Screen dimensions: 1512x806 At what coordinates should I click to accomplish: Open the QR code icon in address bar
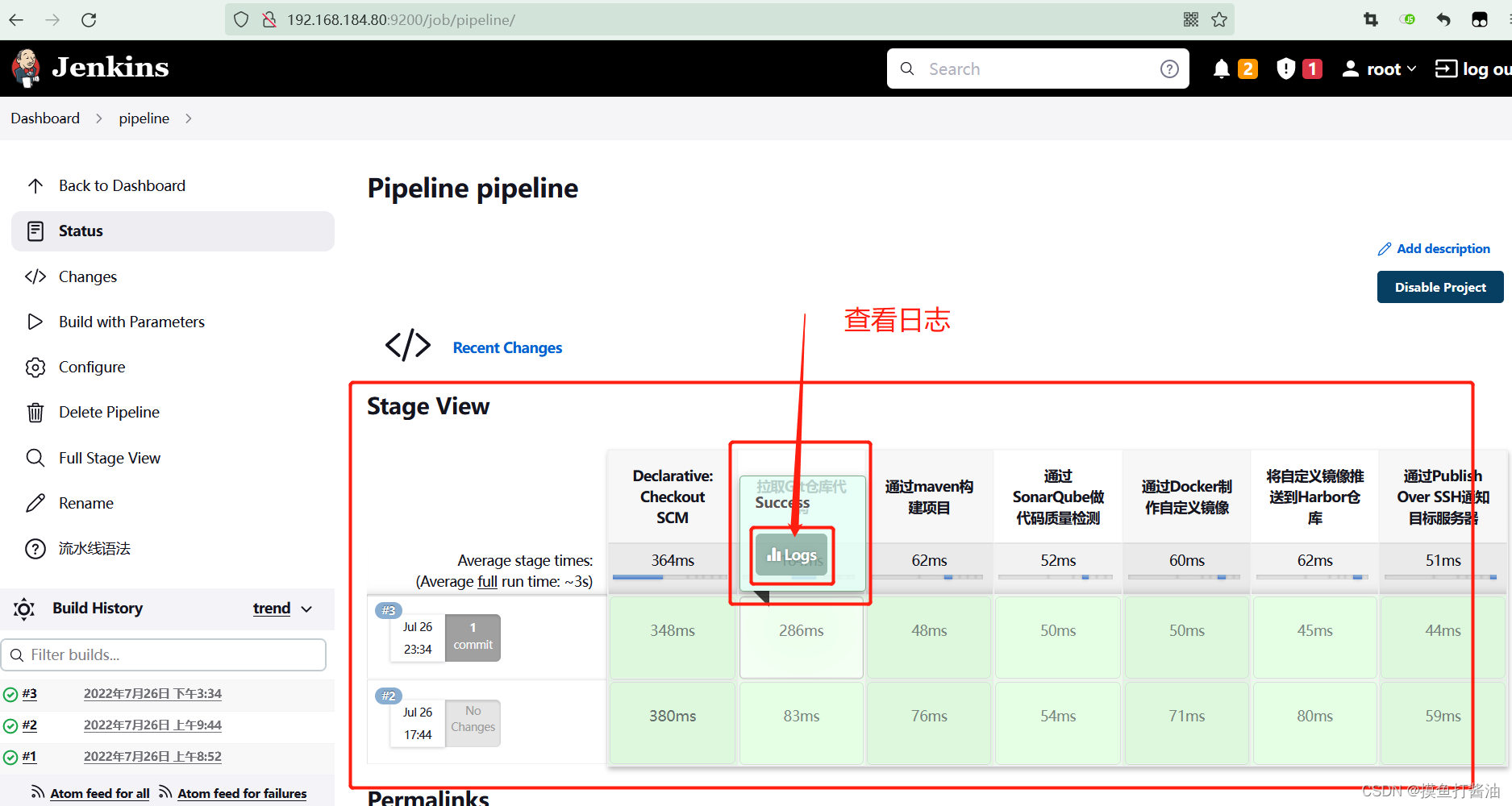pos(1191,19)
